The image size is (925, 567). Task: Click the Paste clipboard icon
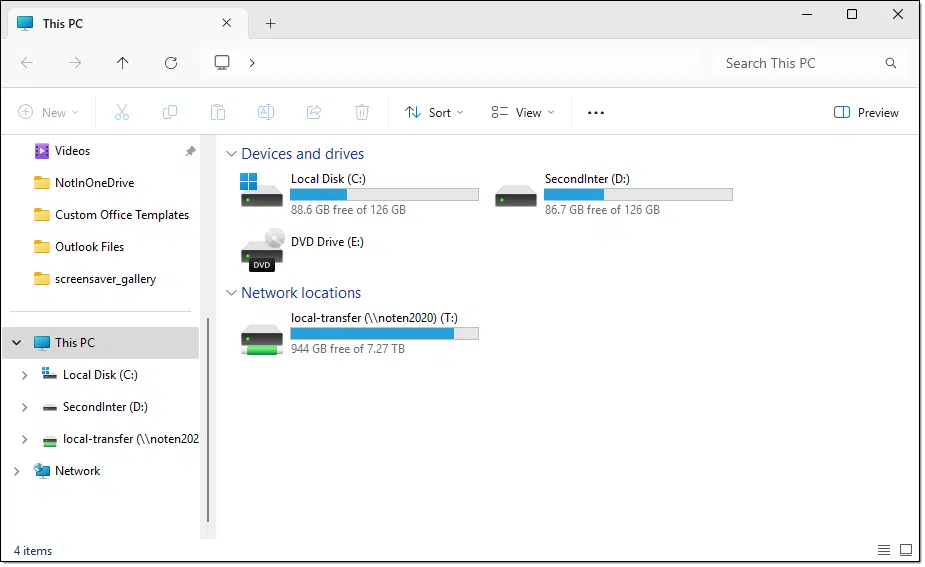point(218,113)
